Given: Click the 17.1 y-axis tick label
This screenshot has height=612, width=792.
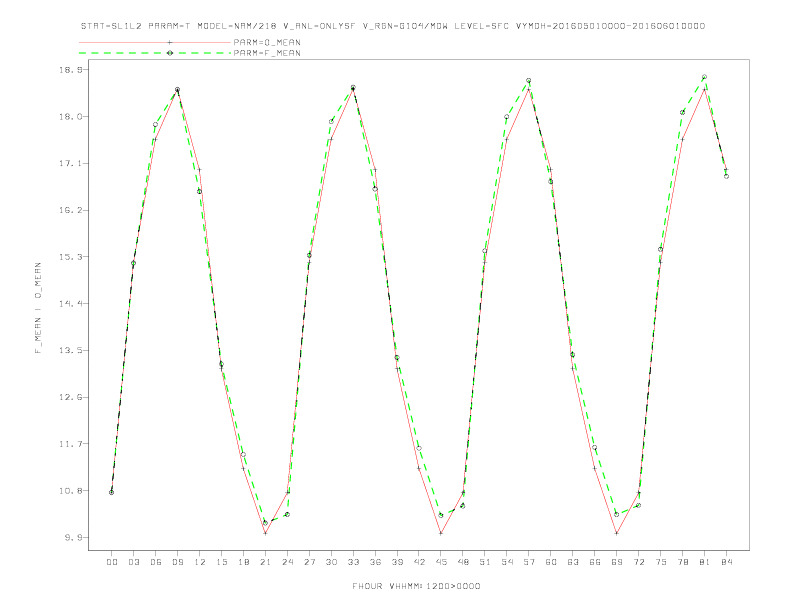Looking at the screenshot, I should [70, 164].
